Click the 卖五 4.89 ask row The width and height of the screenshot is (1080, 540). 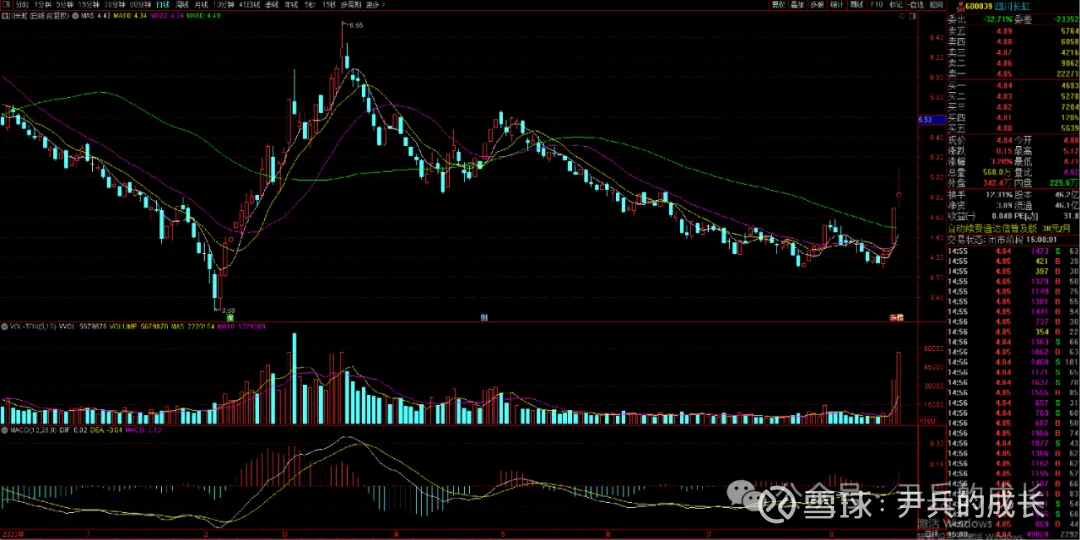point(1012,32)
